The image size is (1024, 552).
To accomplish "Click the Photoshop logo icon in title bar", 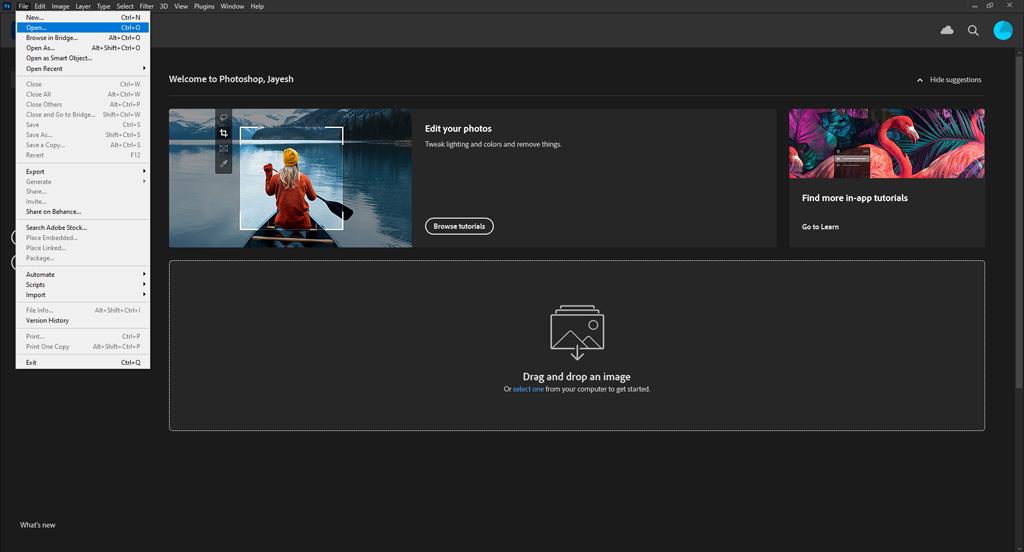I will coord(7,6).
